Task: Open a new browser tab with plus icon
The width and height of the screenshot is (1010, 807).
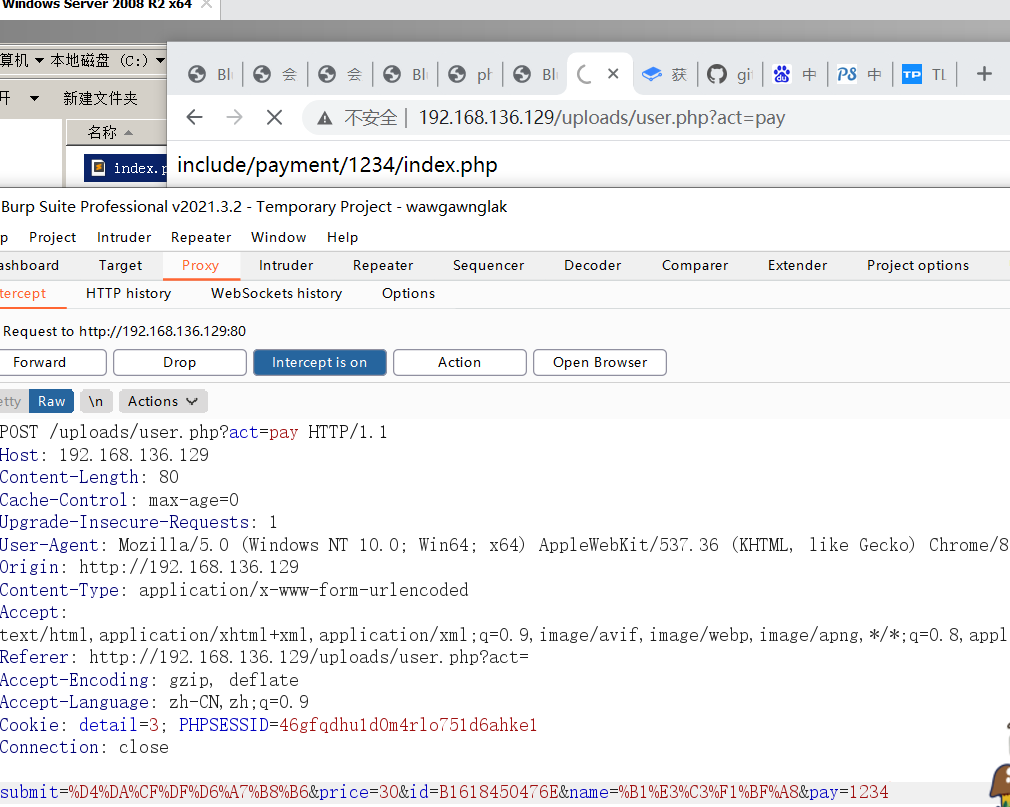Action: pos(984,74)
